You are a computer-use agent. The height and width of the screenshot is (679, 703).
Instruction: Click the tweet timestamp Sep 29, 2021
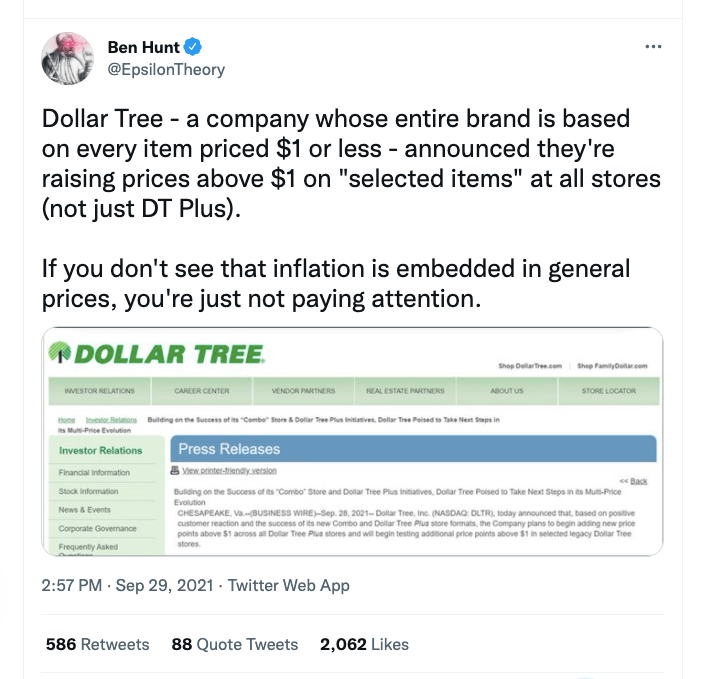click(166, 585)
